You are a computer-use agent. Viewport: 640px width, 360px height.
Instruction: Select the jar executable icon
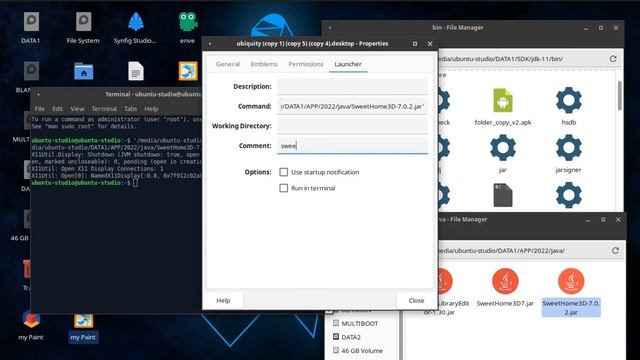point(503,148)
